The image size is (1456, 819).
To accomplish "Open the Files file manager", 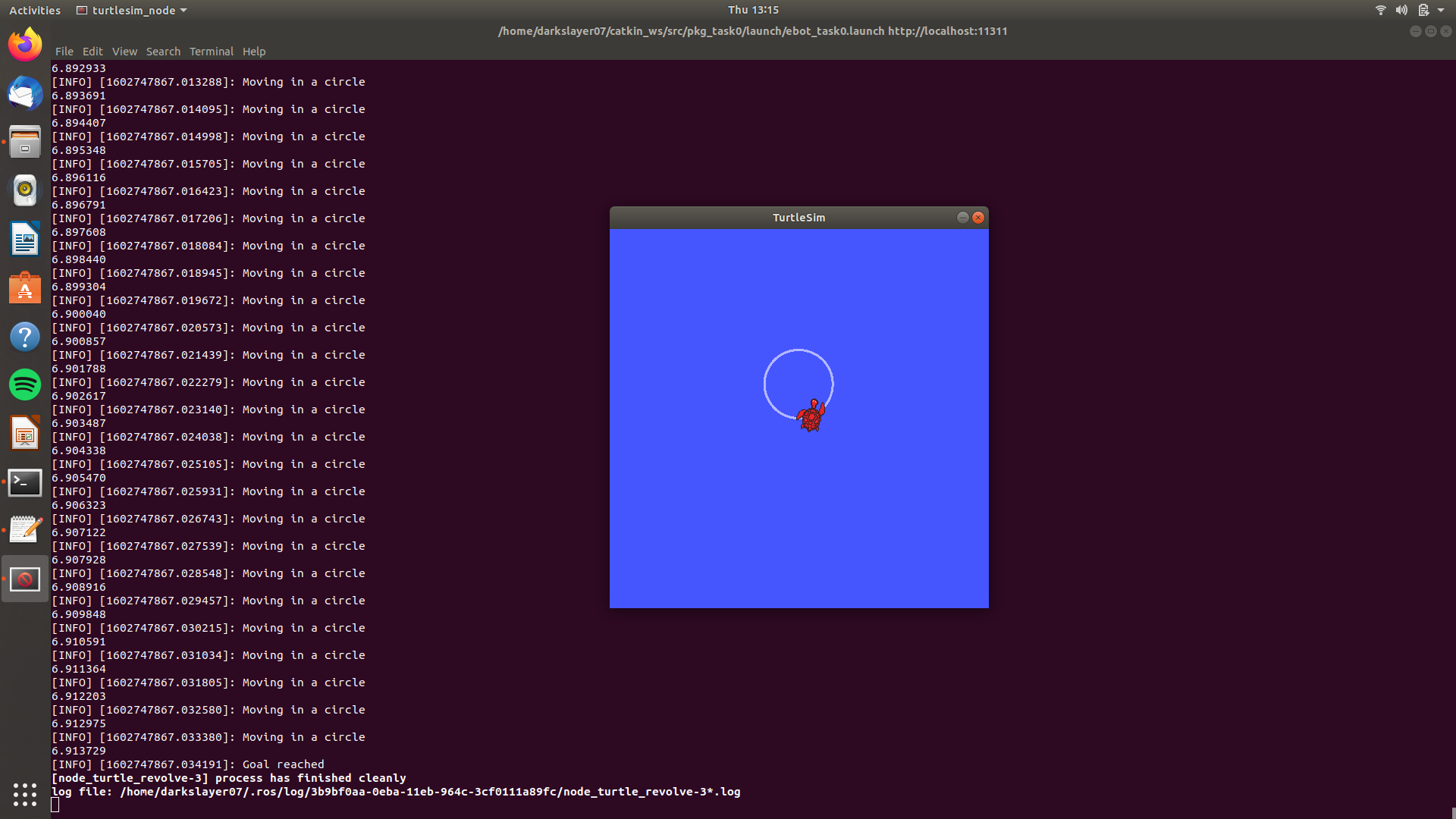I will coord(24,142).
